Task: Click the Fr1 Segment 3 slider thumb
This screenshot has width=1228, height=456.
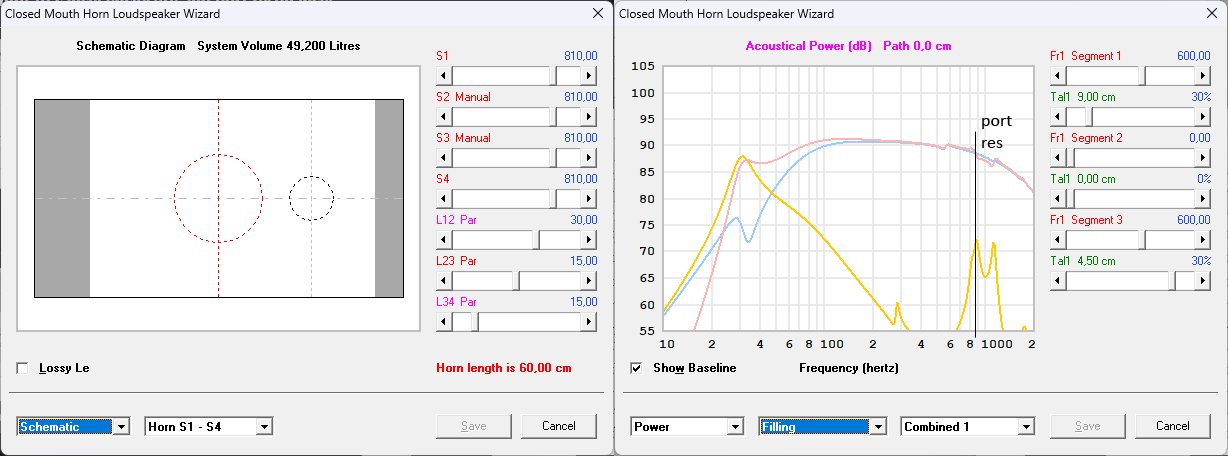Action: (1142, 240)
